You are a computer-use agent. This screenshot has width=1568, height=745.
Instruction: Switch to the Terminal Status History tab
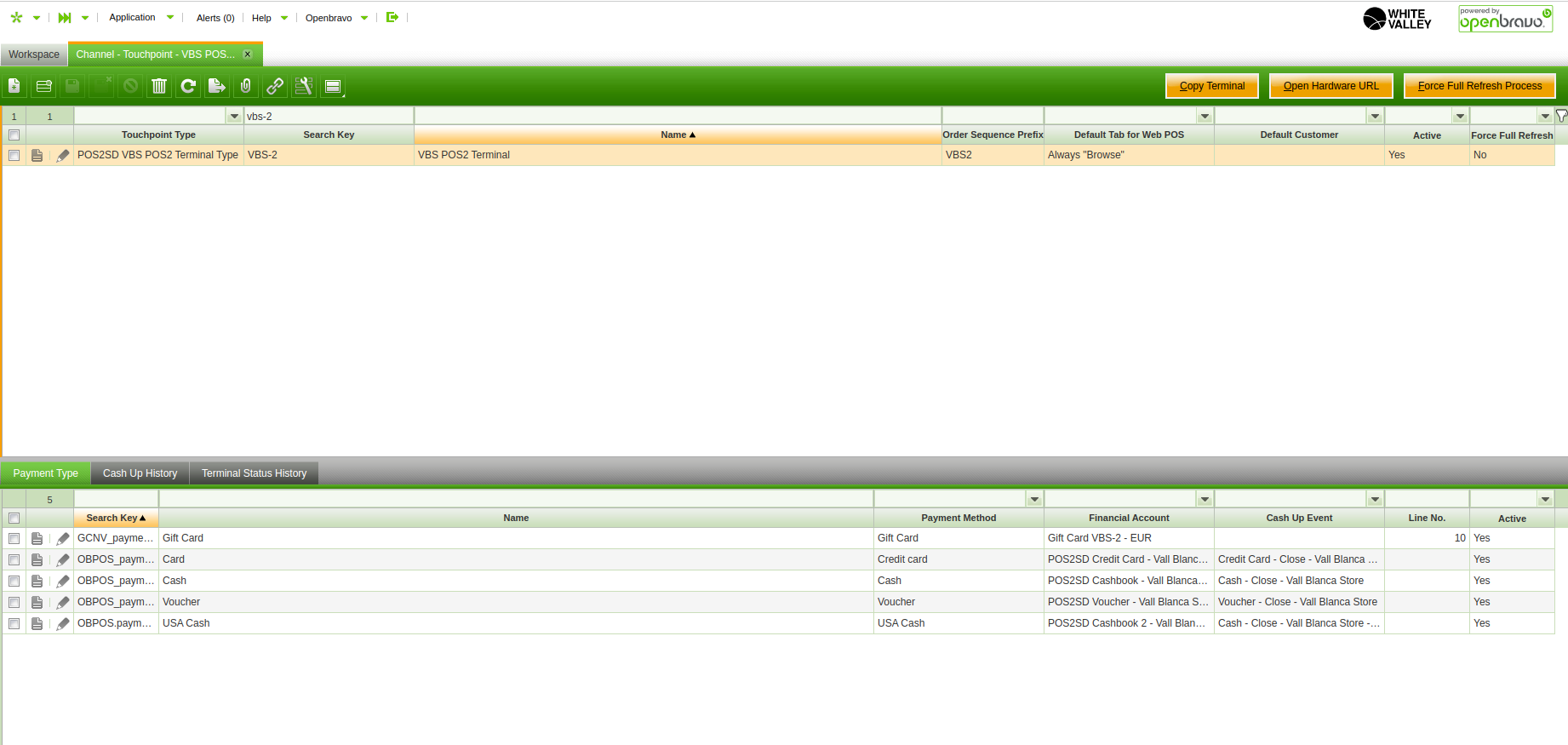254,473
